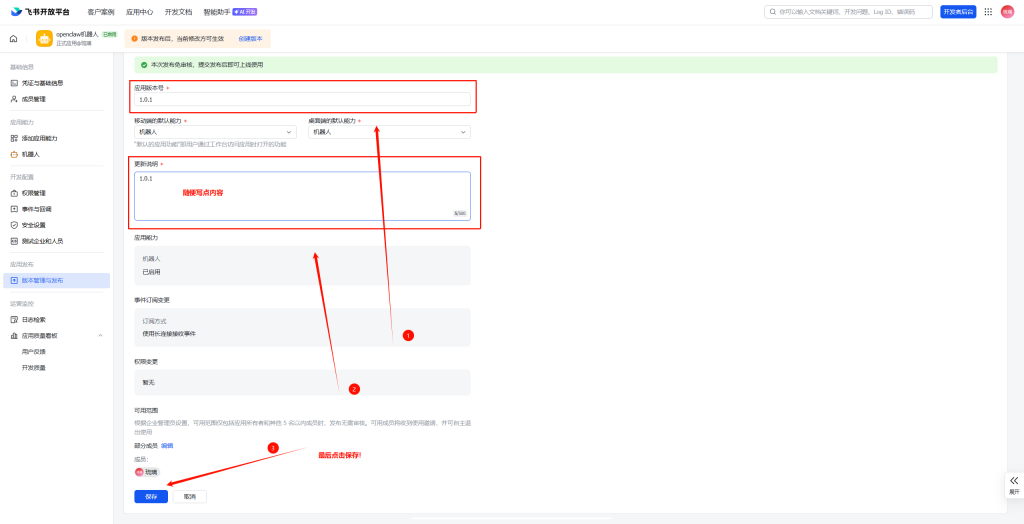Open 开发文档 in the top navigation

[x=178, y=12]
